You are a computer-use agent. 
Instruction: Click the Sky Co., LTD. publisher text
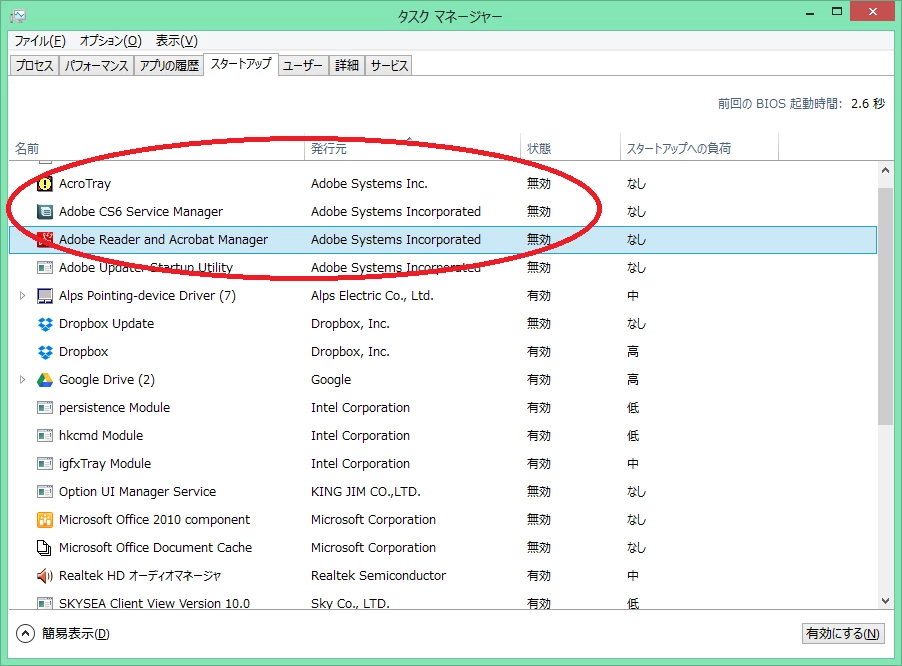pyautogui.click(x=350, y=603)
